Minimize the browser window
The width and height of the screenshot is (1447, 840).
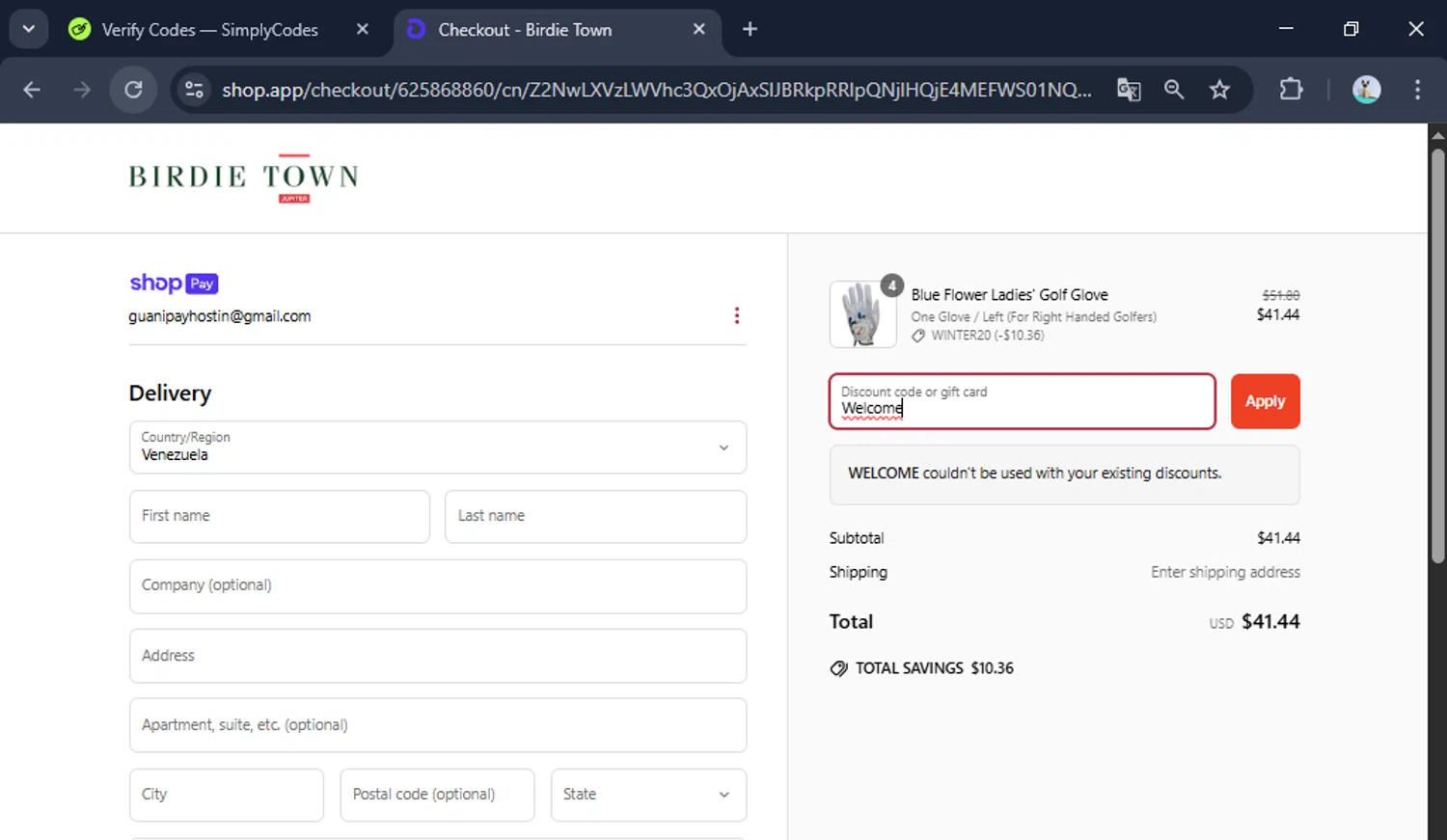point(1286,29)
